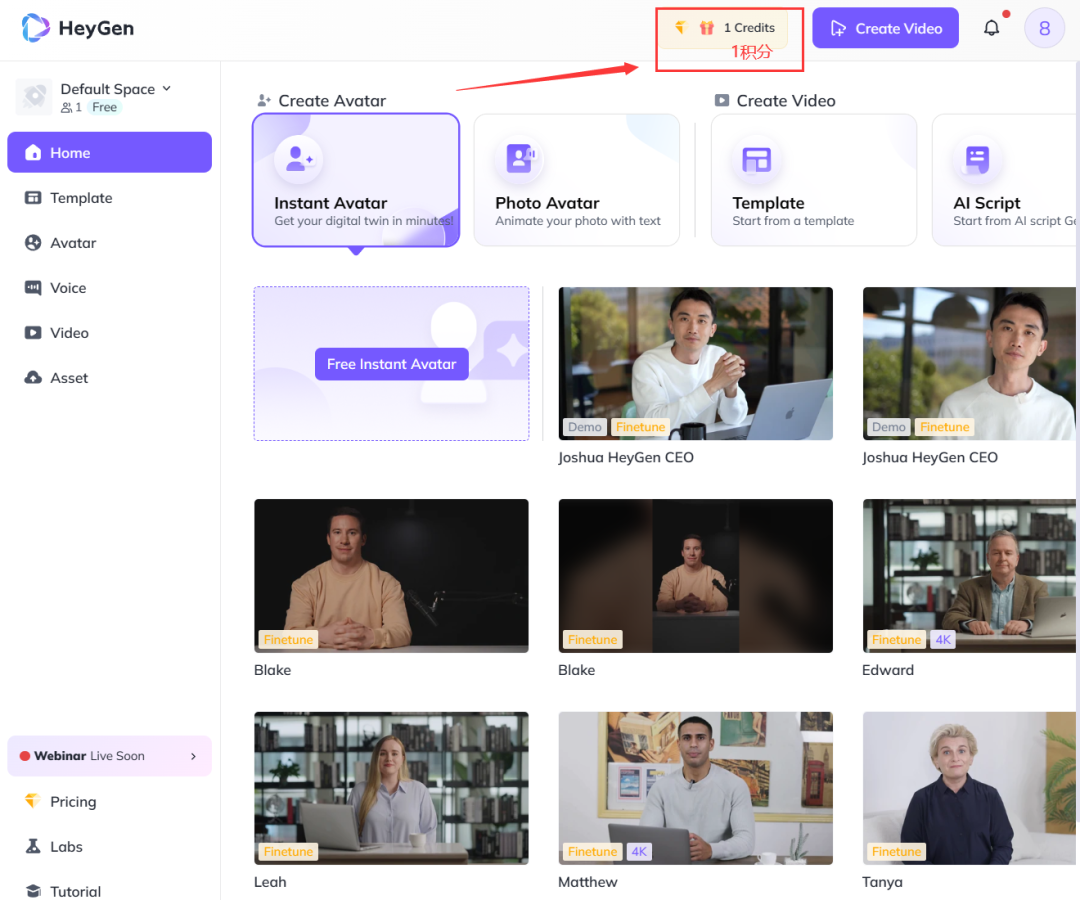Image resolution: width=1080 pixels, height=900 pixels.
Task: Click the Pricing diamond icon
Action: click(x=32, y=801)
